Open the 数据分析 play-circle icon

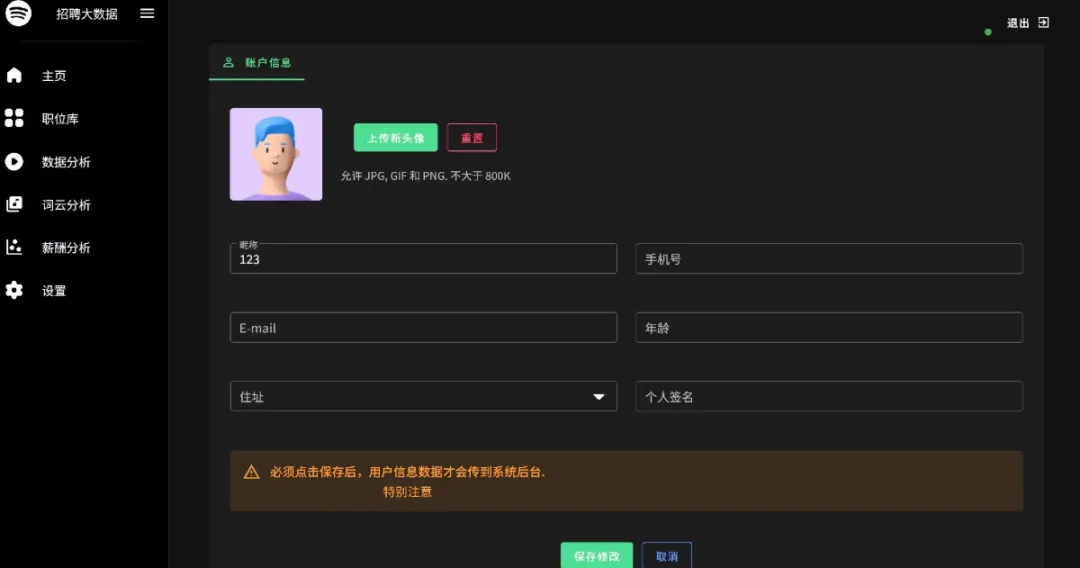[14, 161]
